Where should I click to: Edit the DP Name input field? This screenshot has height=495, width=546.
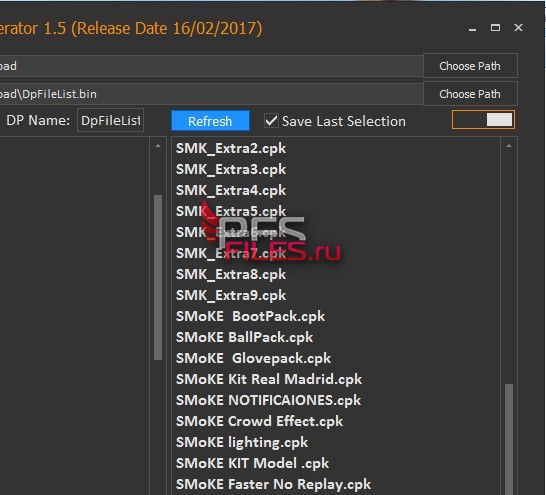110,120
